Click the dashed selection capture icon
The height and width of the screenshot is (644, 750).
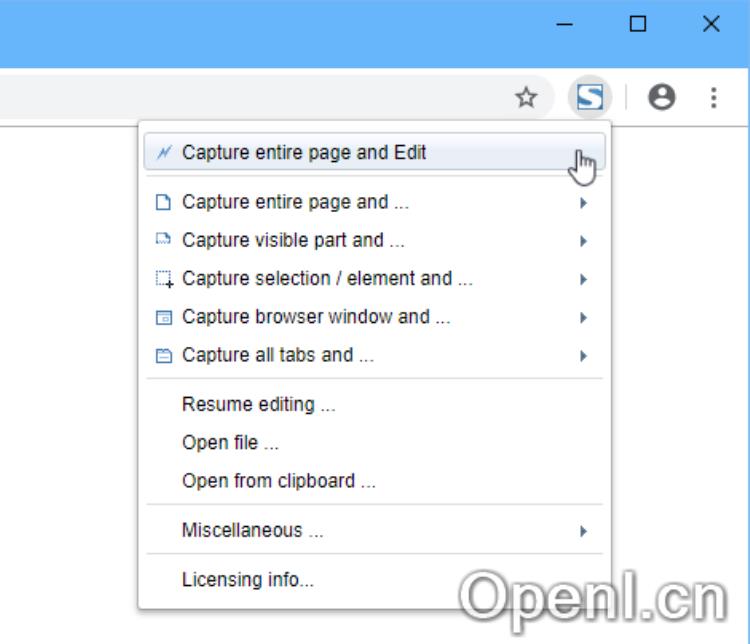[164, 279]
